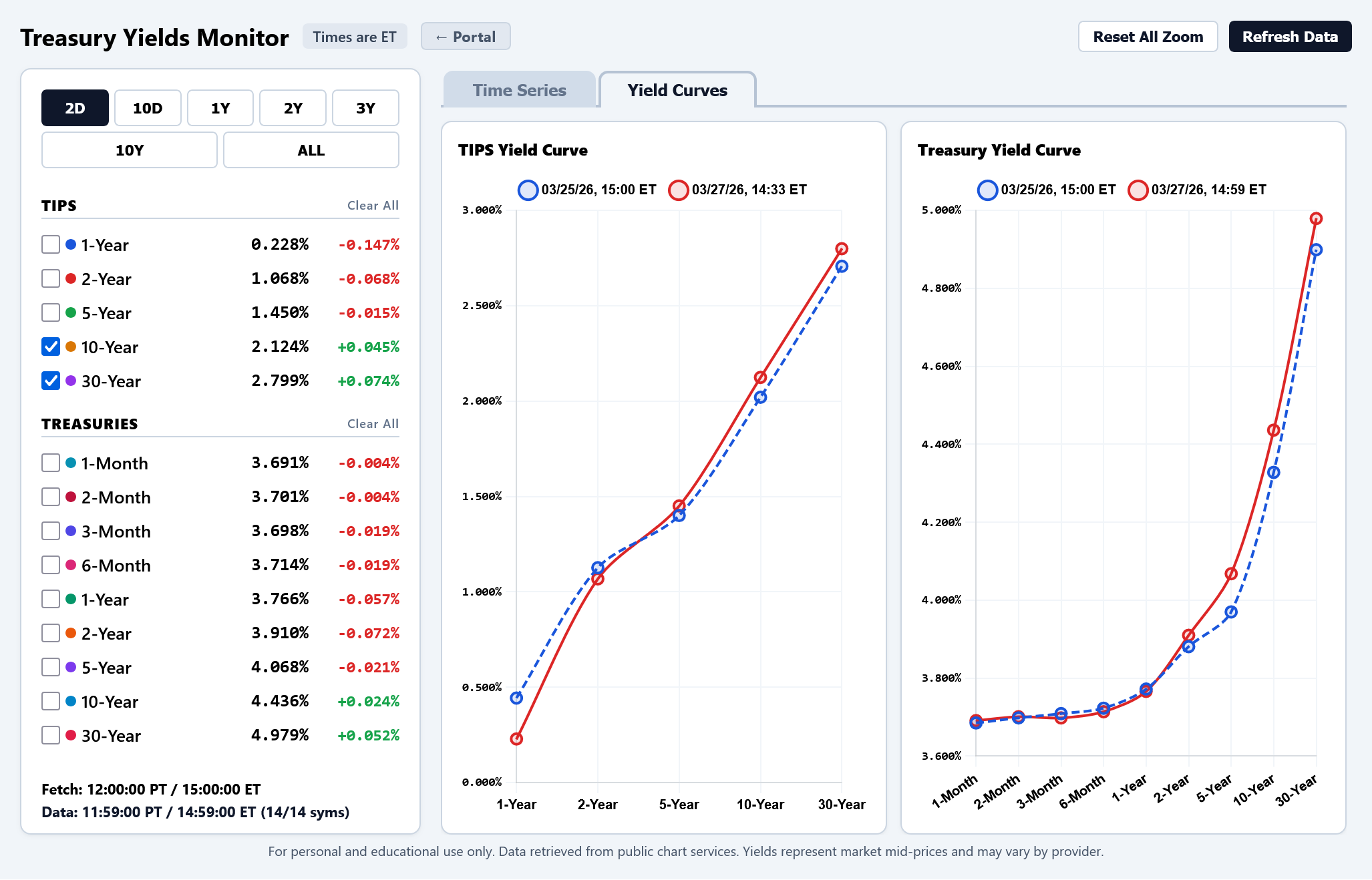This screenshot has height=880, width=1372.
Task: Click blue legend circle in Treasury Yield Curve
Action: coord(987,190)
